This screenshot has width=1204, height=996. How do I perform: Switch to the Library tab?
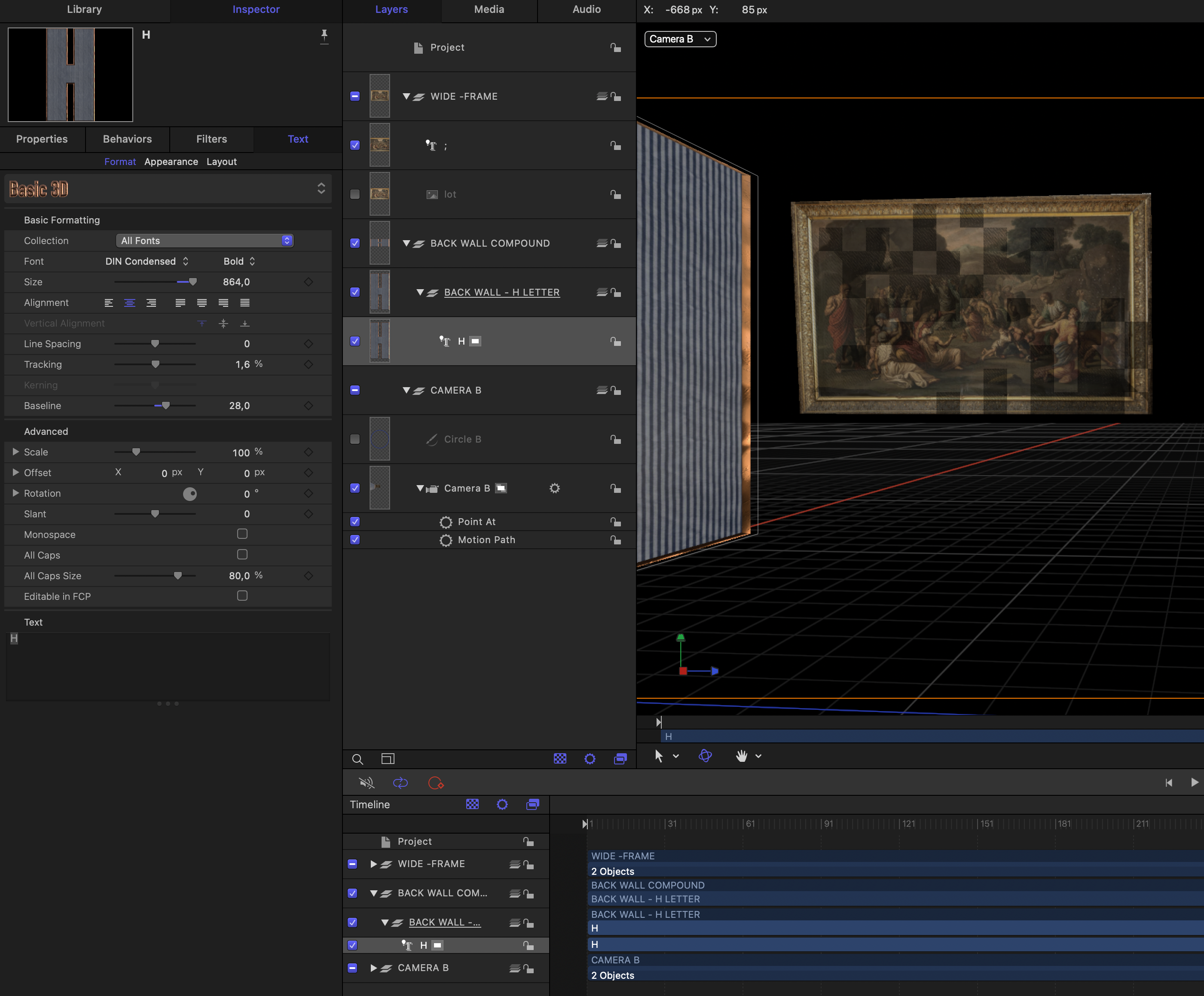point(84,10)
